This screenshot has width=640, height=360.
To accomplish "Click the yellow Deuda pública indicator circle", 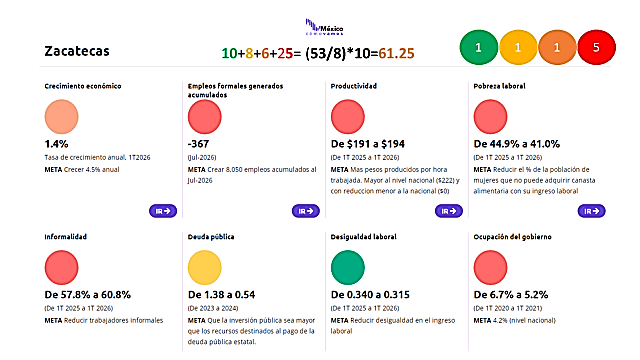I will click(x=204, y=267).
